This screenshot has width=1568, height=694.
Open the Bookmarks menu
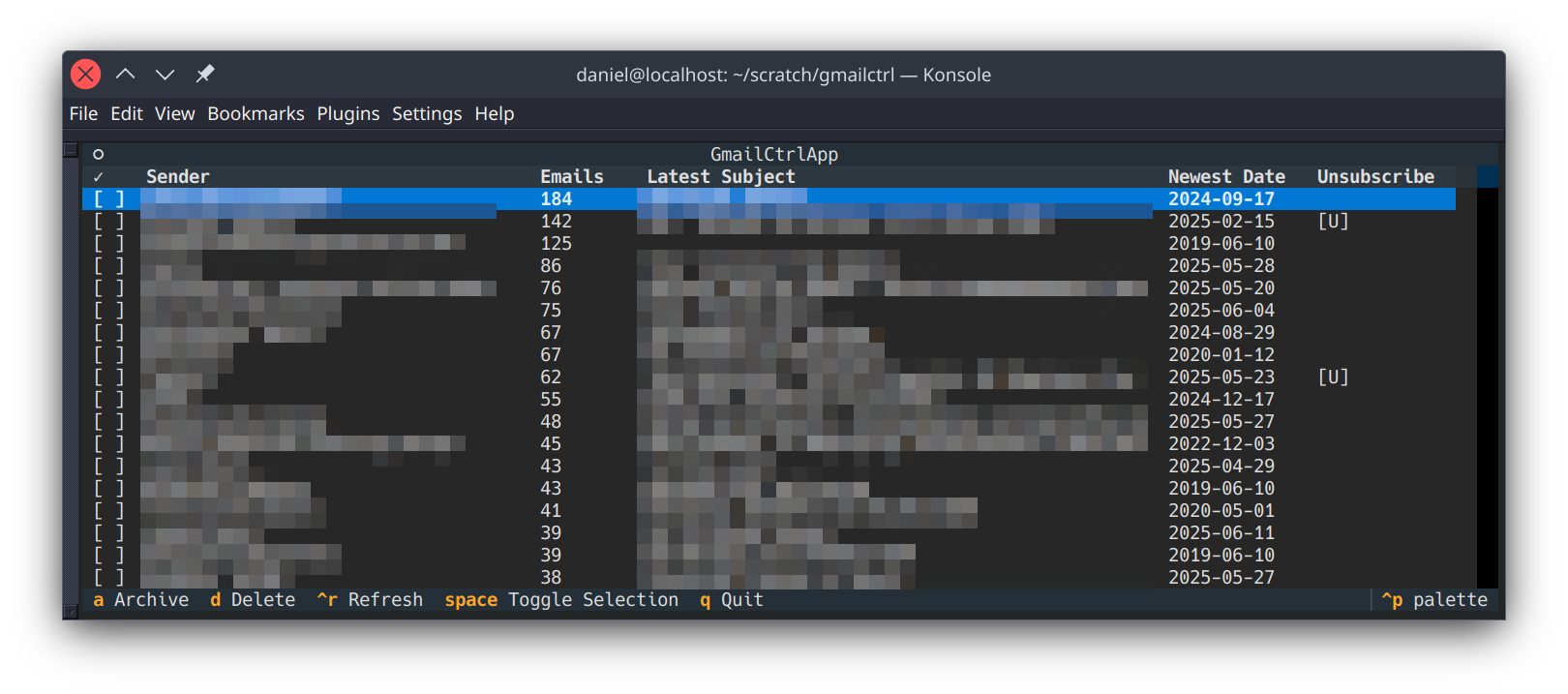[x=256, y=114]
